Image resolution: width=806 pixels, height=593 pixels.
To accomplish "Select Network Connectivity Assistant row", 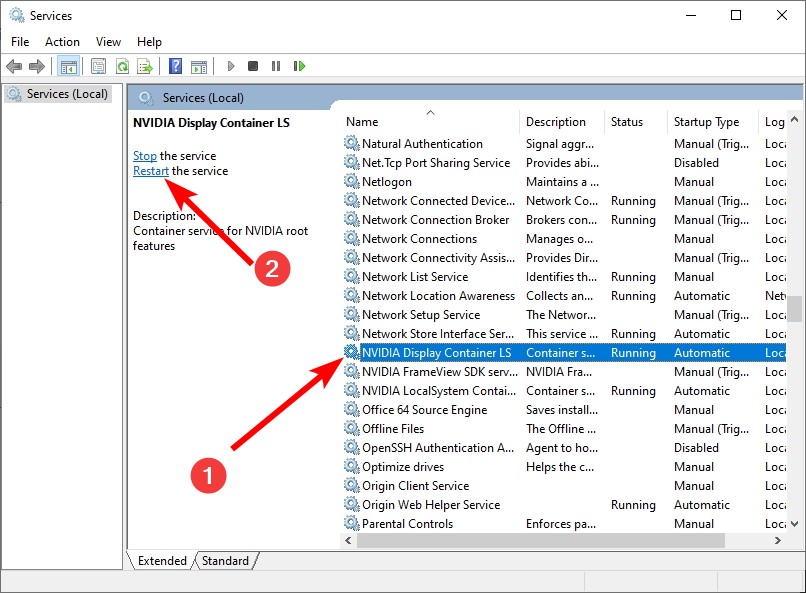I will click(564, 257).
